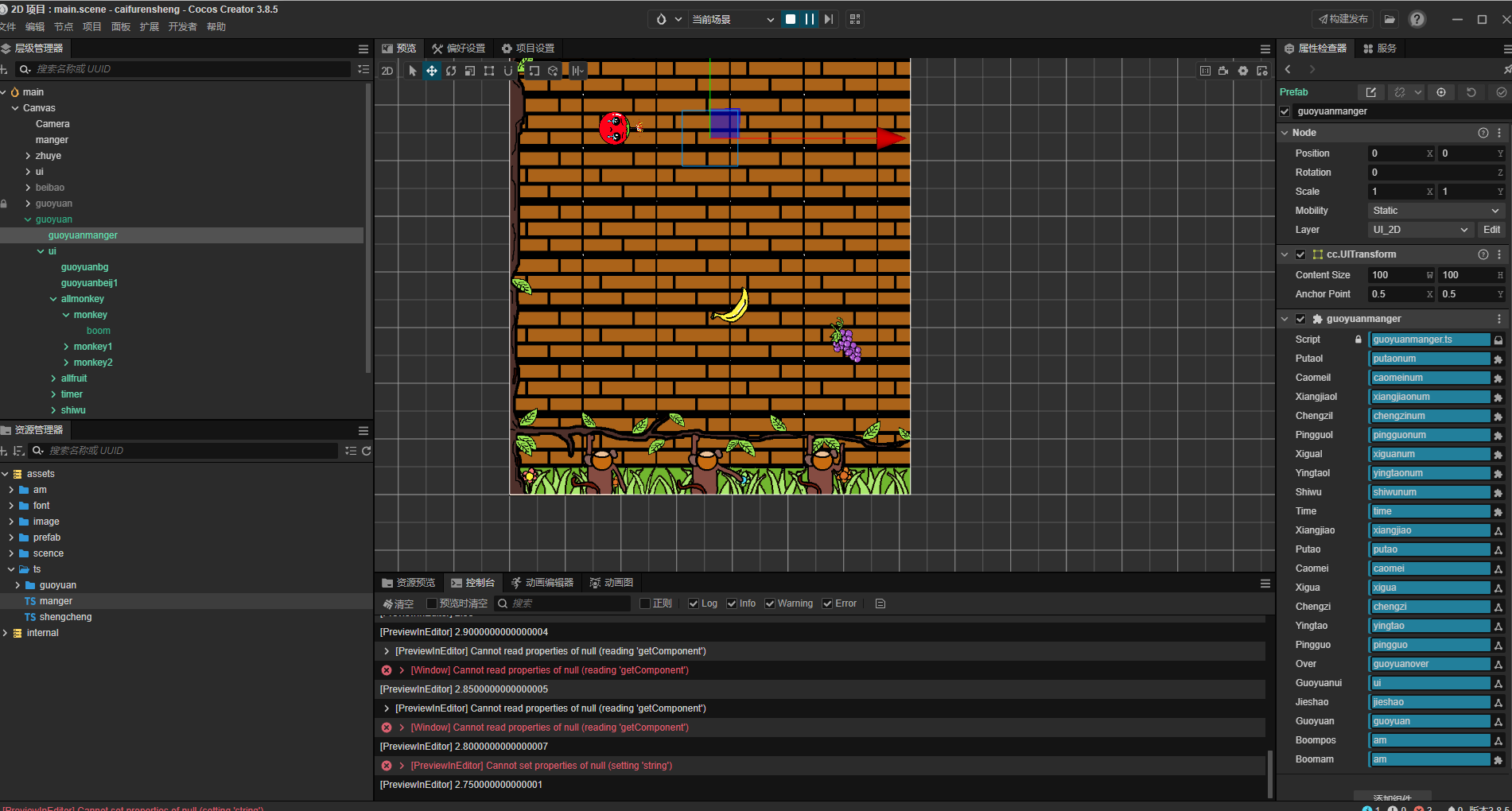1512x811 pixels.
Task: Collapse the Node section in inspector
Action: pyautogui.click(x=1285, y=133)
